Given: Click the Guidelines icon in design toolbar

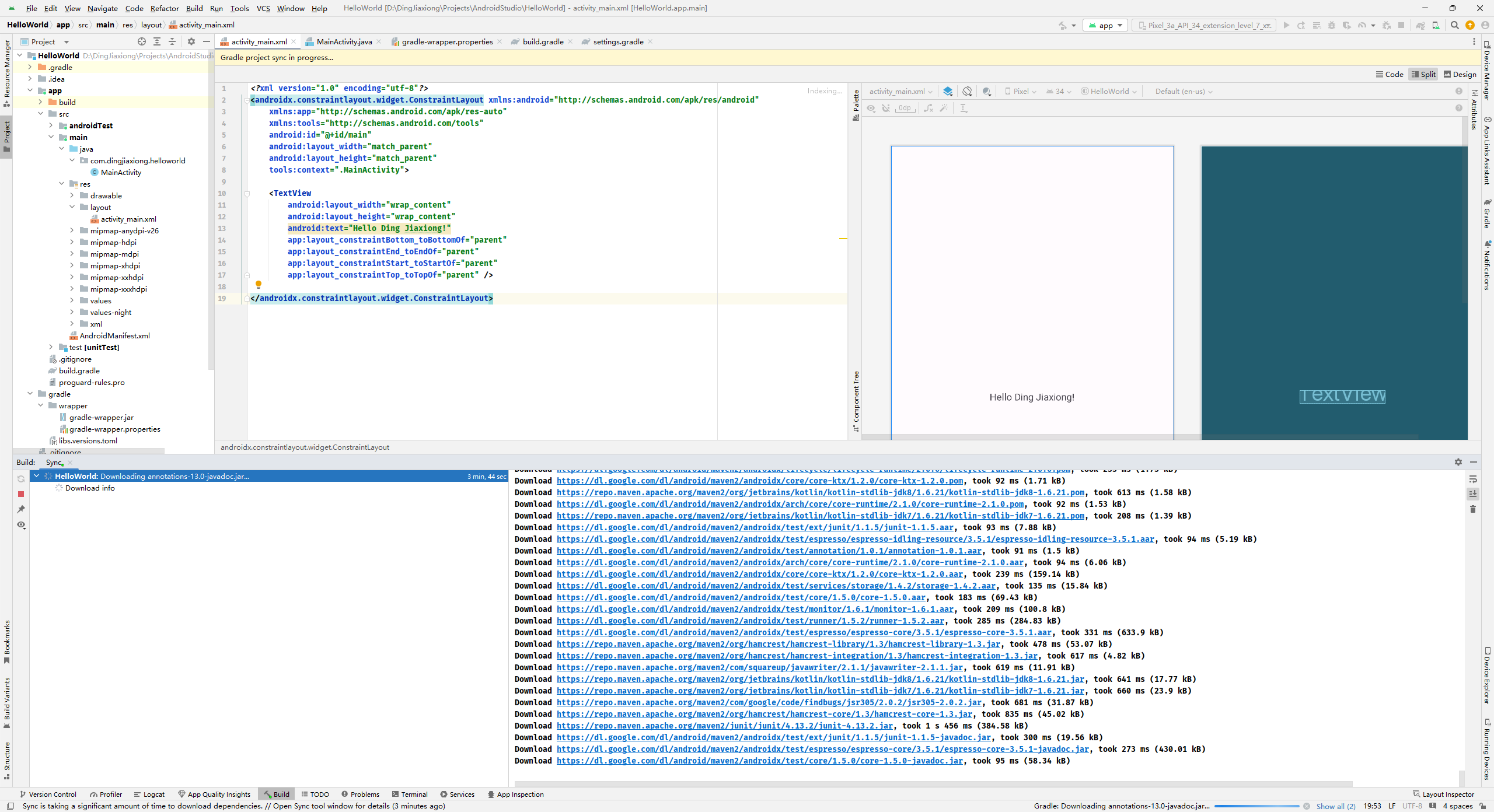Looking at the screenshot, I should (x=964, y=108).
